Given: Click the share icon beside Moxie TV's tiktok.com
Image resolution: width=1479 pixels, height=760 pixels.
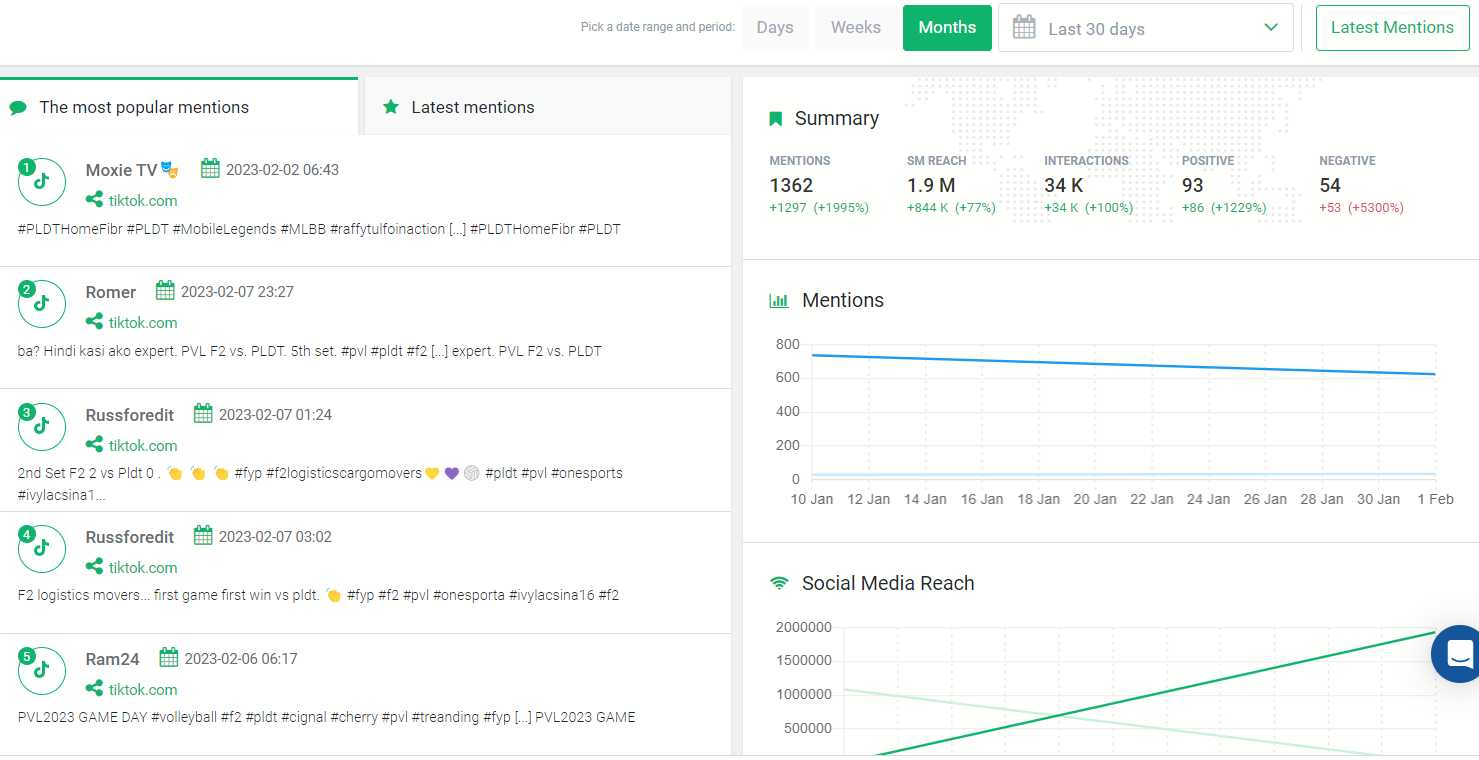Looking at the screenshot, I should (x=94, y=200).
